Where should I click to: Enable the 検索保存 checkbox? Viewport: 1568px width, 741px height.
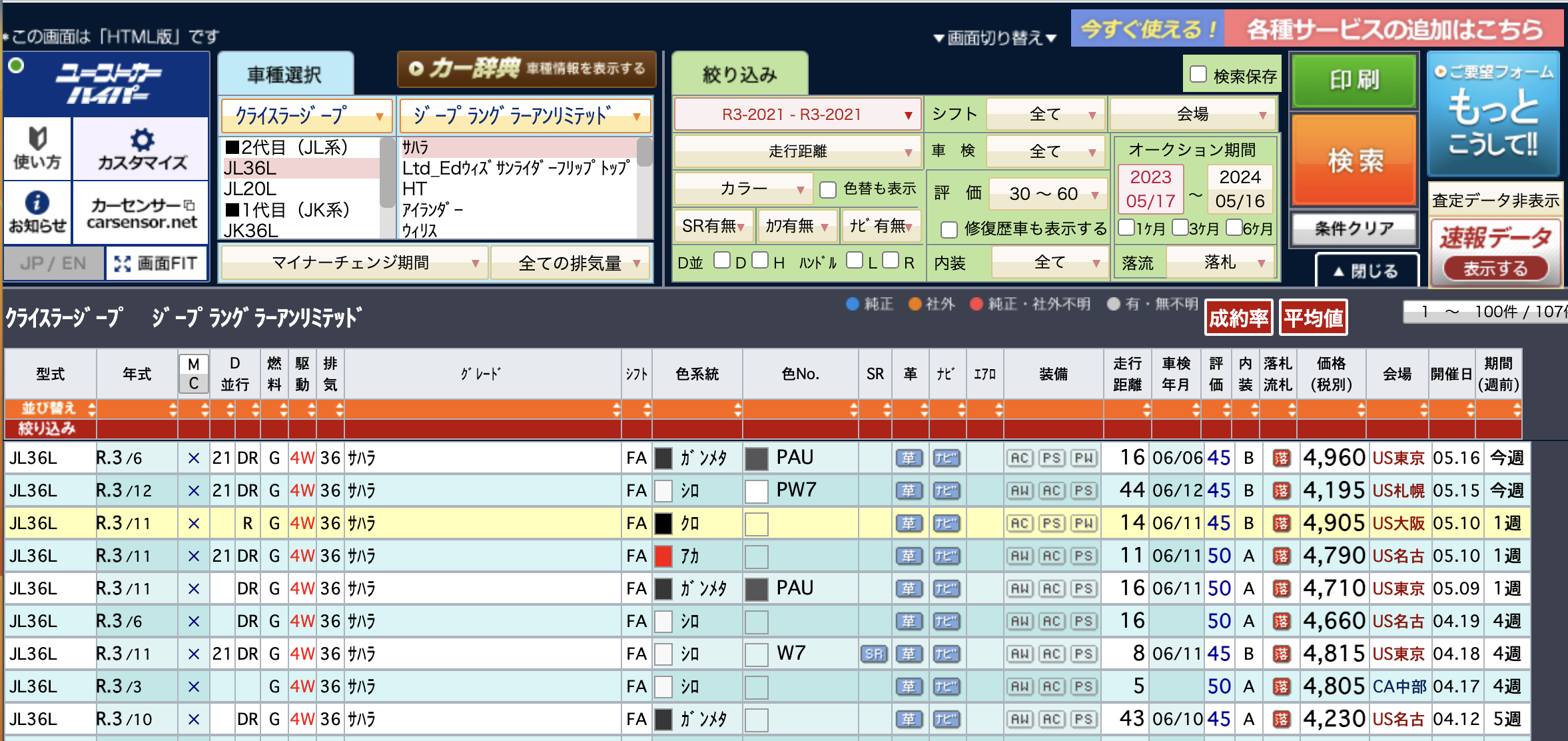[x=1198, y=75]
